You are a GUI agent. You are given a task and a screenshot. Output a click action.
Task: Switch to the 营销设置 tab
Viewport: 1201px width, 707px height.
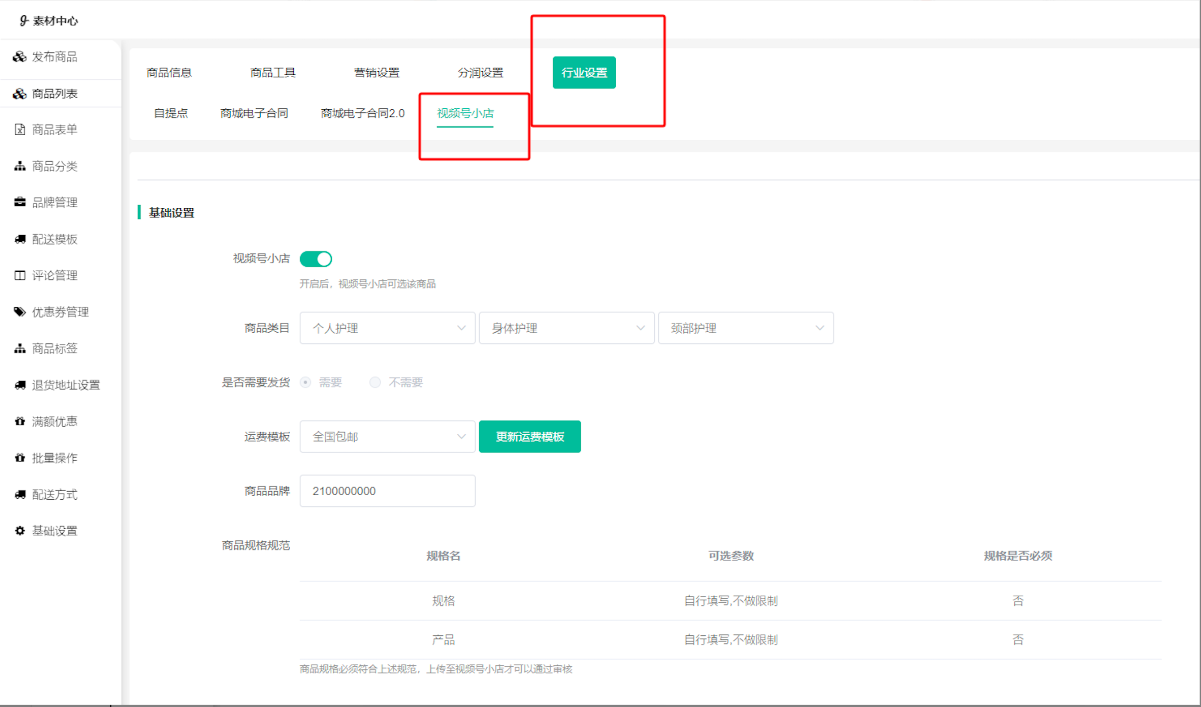coord(376,73)
